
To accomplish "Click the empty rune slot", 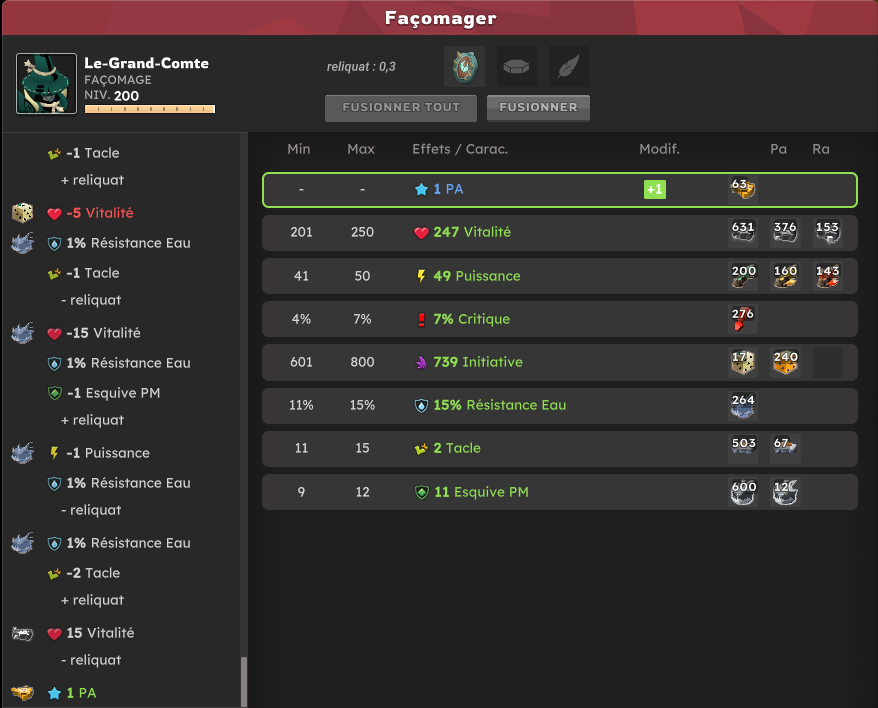I will (x=516, y=67).
